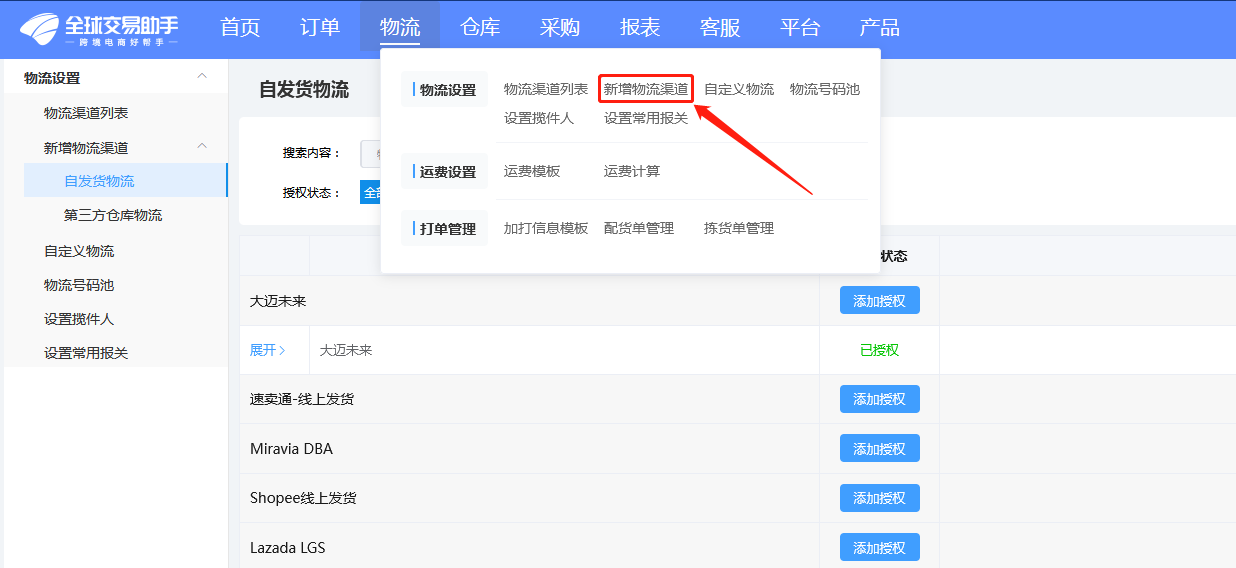Click the 全球交易助手 logo
Image resolution: width=1236 pixels, height=568 pixels.
(99, 29)
